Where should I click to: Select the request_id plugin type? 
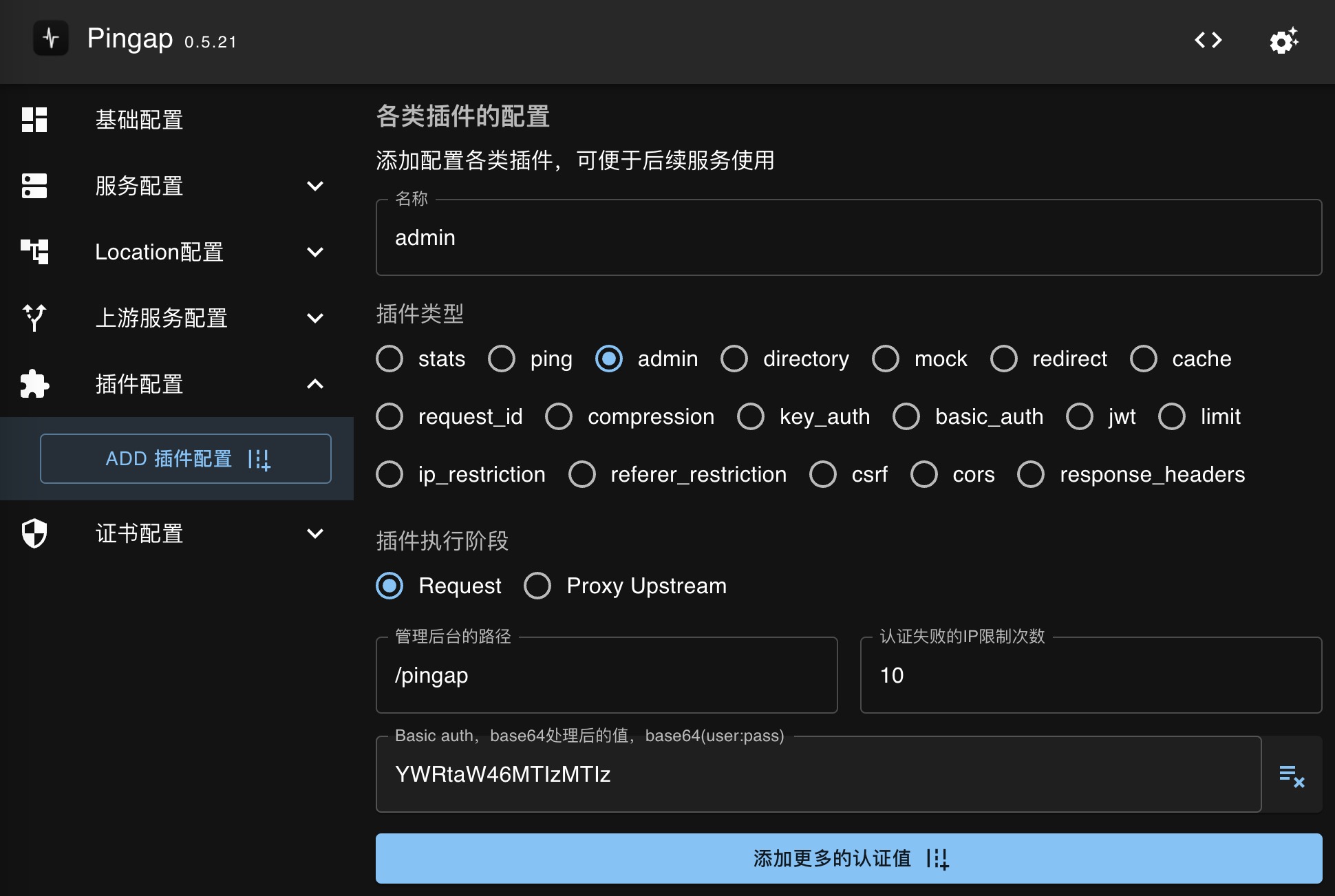pyautogui.click(x=389, y=416)
